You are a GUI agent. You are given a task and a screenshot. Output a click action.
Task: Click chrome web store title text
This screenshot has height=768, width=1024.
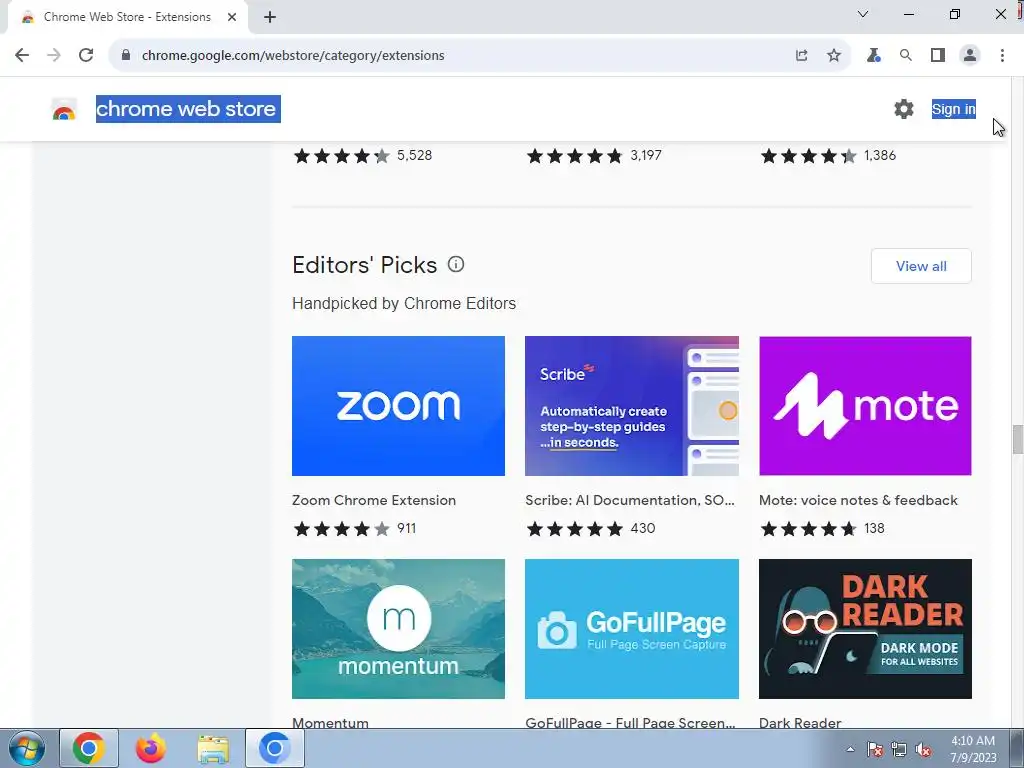pyautogui.click(x=188, y=109)
